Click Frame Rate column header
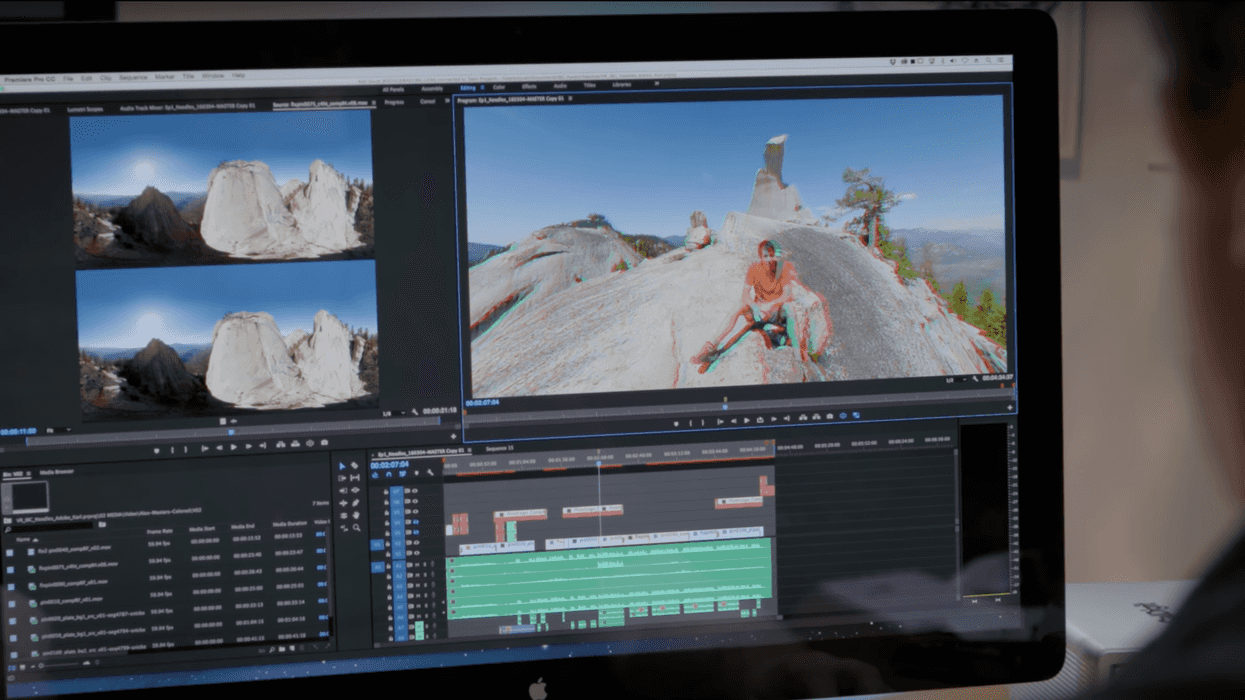This screenshot has width=1245, height=700. (x=160, y=531)
